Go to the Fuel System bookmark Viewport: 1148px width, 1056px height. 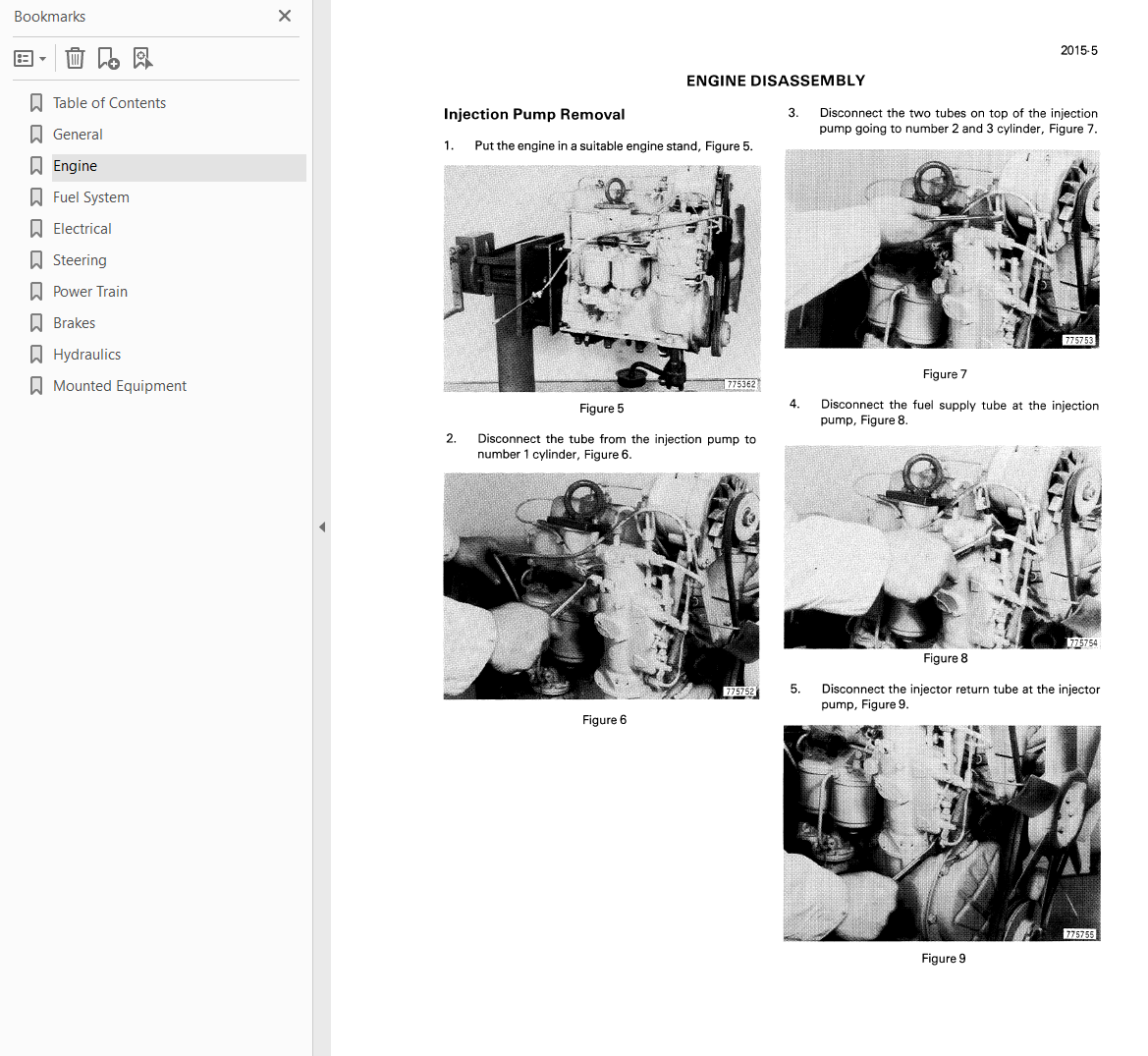pos(90,197)
